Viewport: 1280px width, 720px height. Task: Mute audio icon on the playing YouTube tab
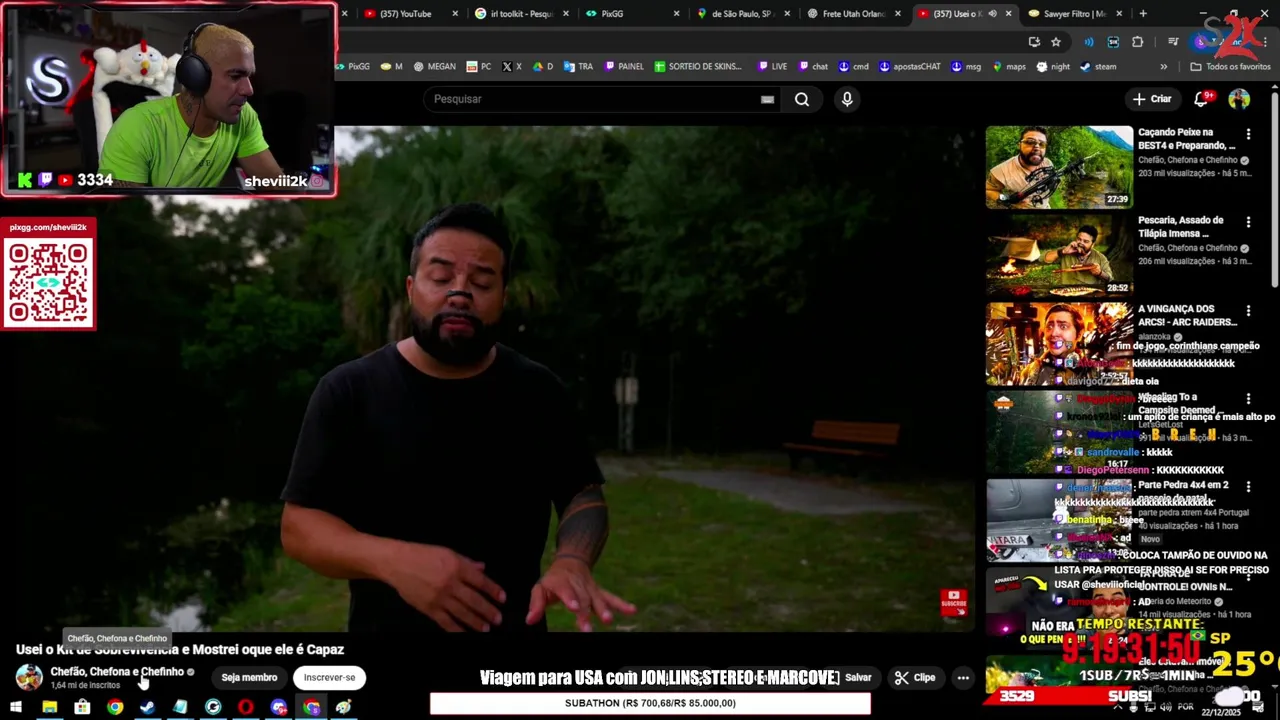click(991, 14)
